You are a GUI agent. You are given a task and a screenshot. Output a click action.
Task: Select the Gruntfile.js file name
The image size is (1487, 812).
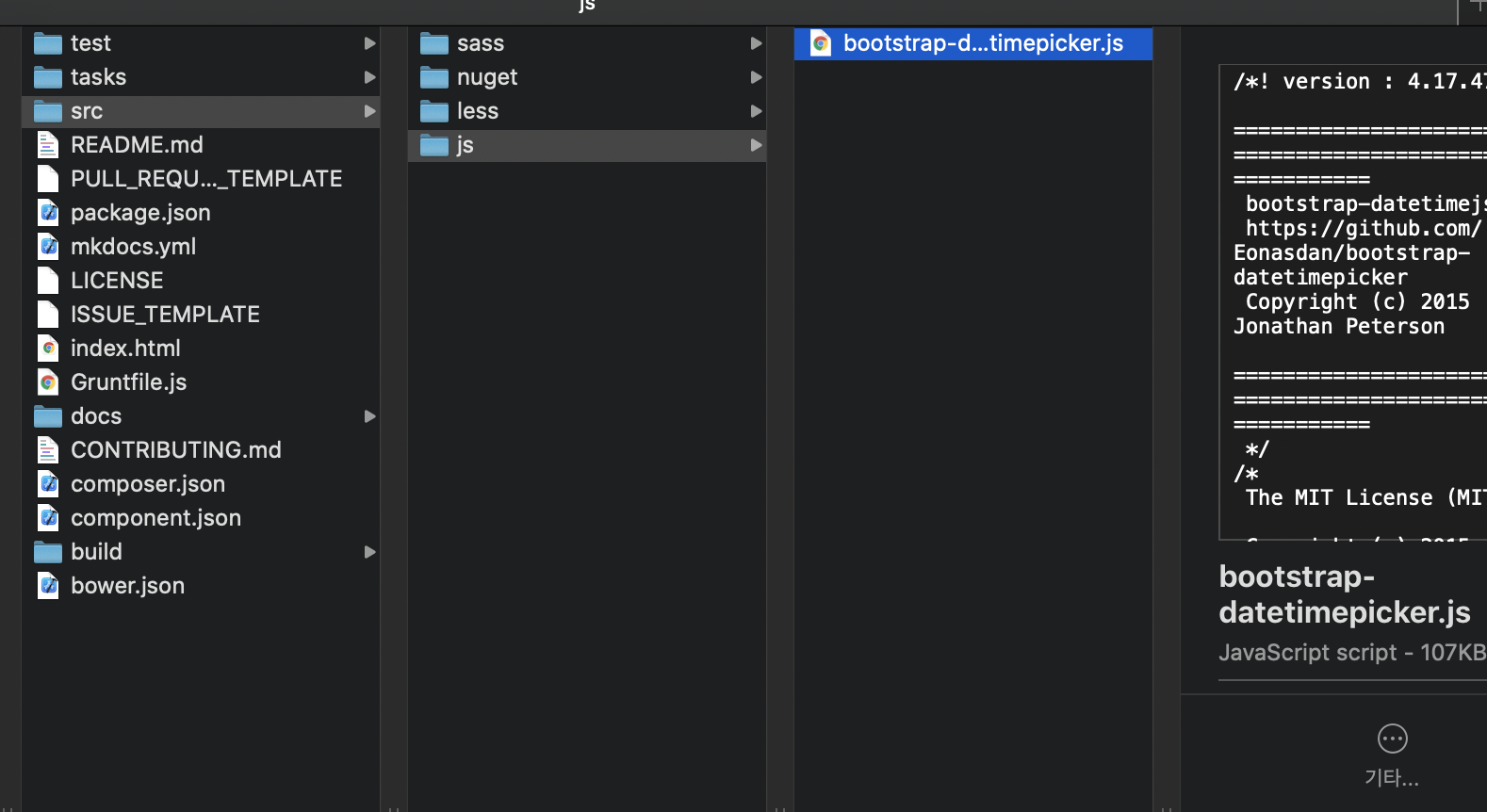(x=129, y=382)
